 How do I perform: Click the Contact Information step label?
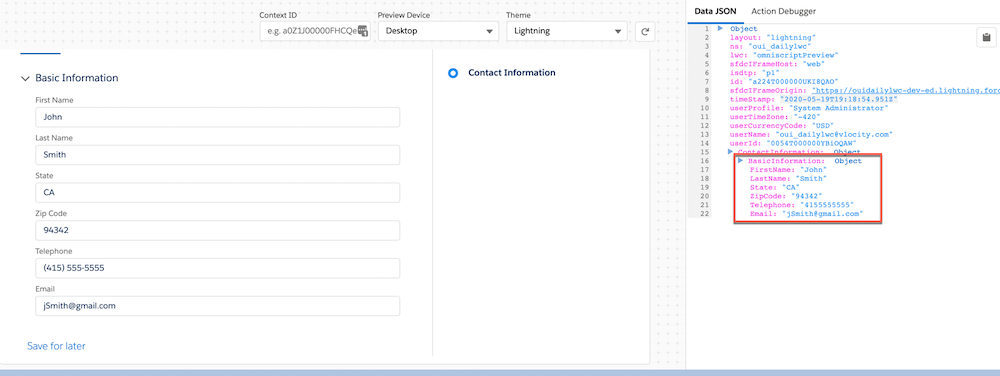pyautogui.click(x=511, y=73)
